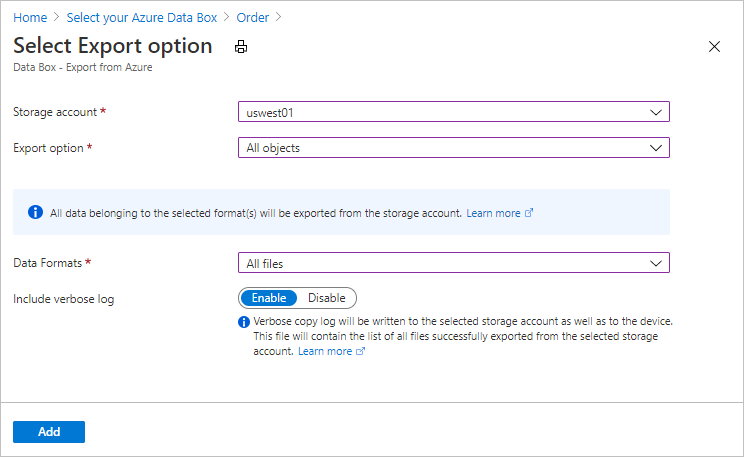Click chevron arrow of uswest01 field
Viewport: 744px width, 457px height.
pos(656,112)
